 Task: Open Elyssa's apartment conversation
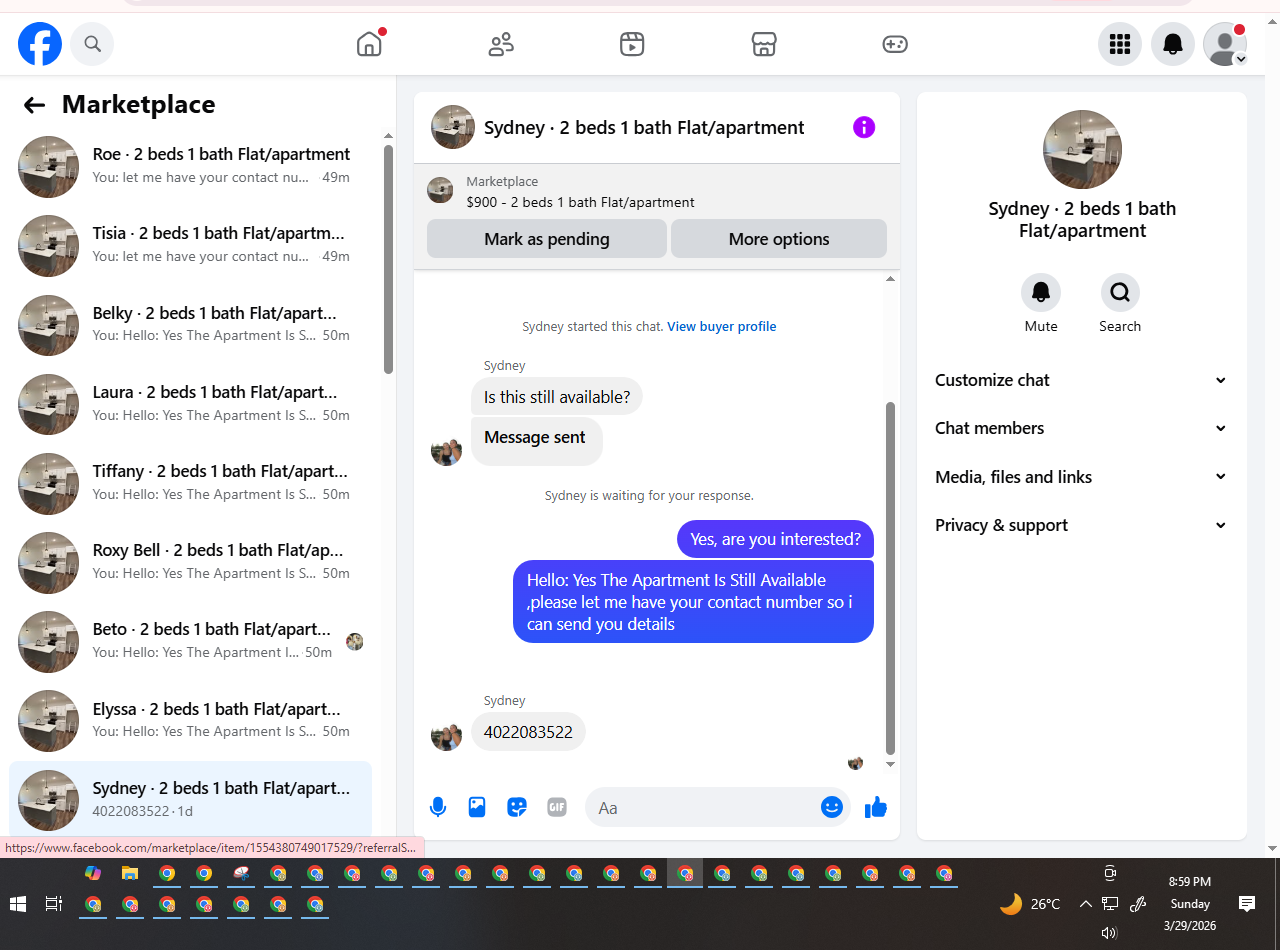(190, 721)
